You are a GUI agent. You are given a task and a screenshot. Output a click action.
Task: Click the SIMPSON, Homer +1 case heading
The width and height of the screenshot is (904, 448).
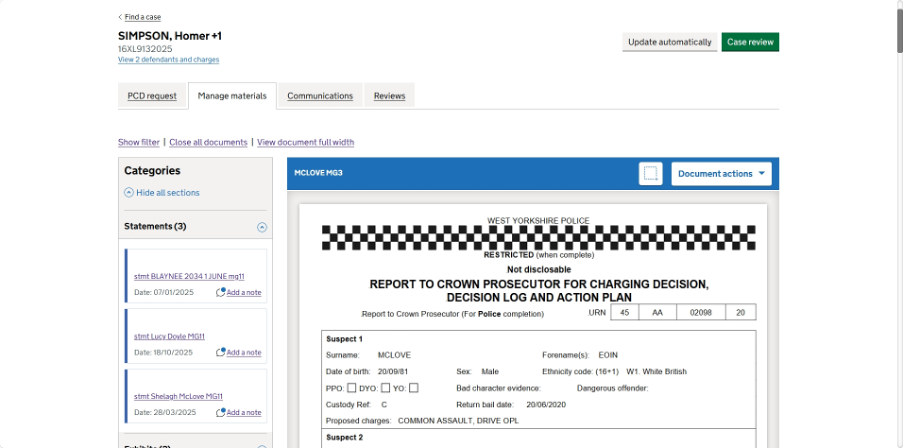point(170,36)
